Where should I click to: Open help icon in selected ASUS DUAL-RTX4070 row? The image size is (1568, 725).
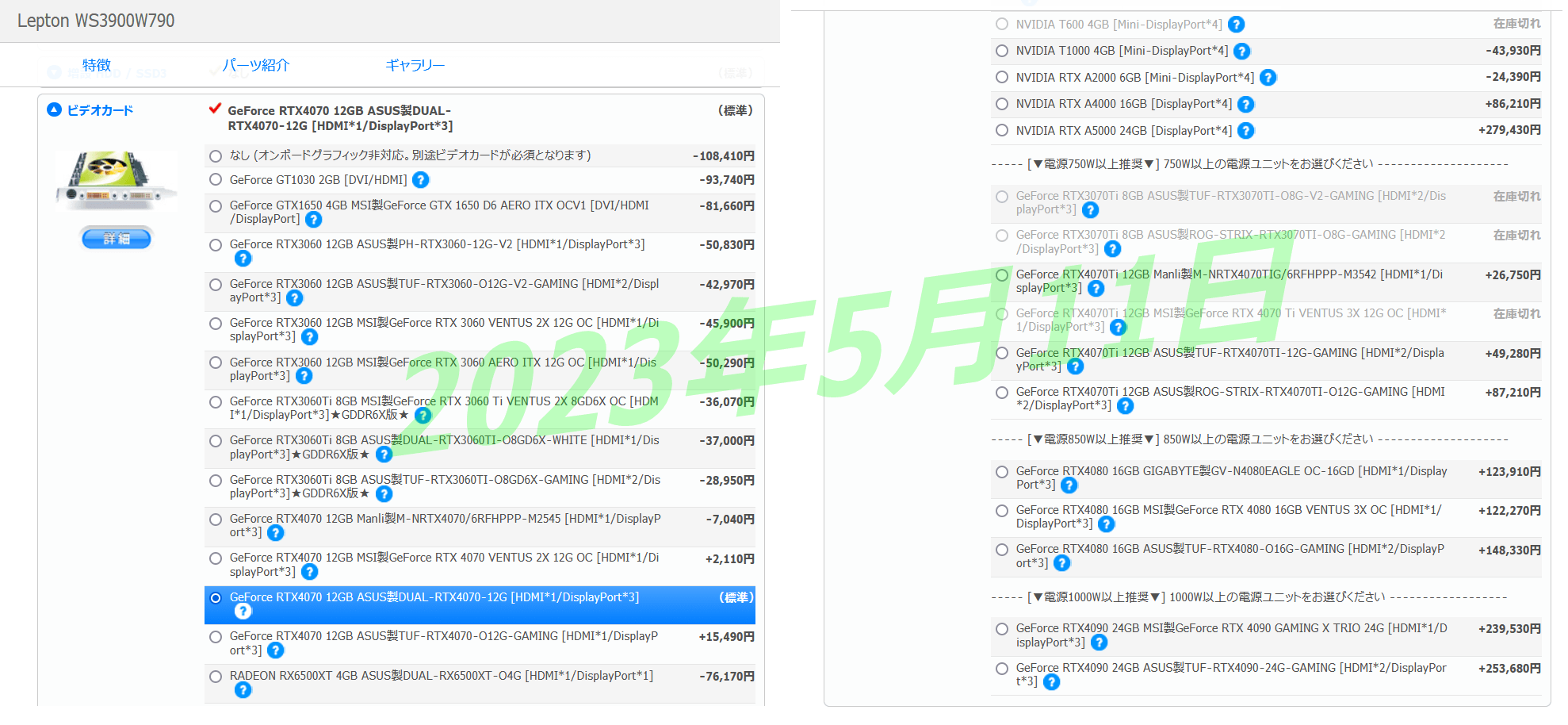pyautogui.click(x=243, y=611)
